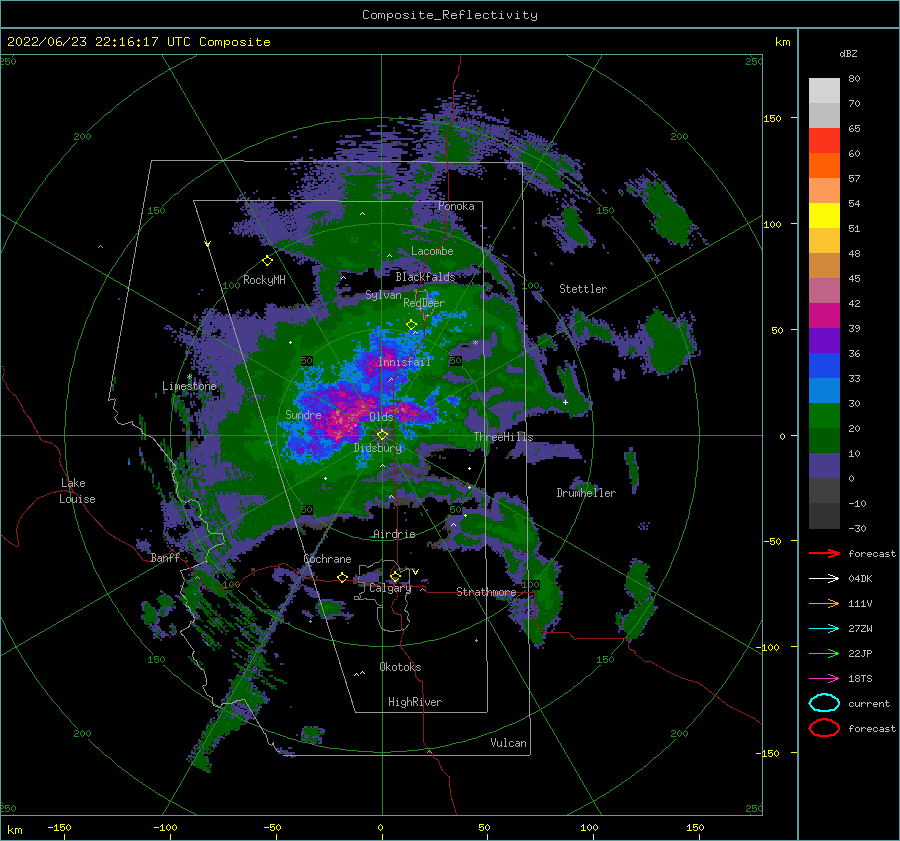Viewport: 900px width, 841px height.
Task: Click the yellow diamond marker near Red Deer
Action: tap(412, 325)
